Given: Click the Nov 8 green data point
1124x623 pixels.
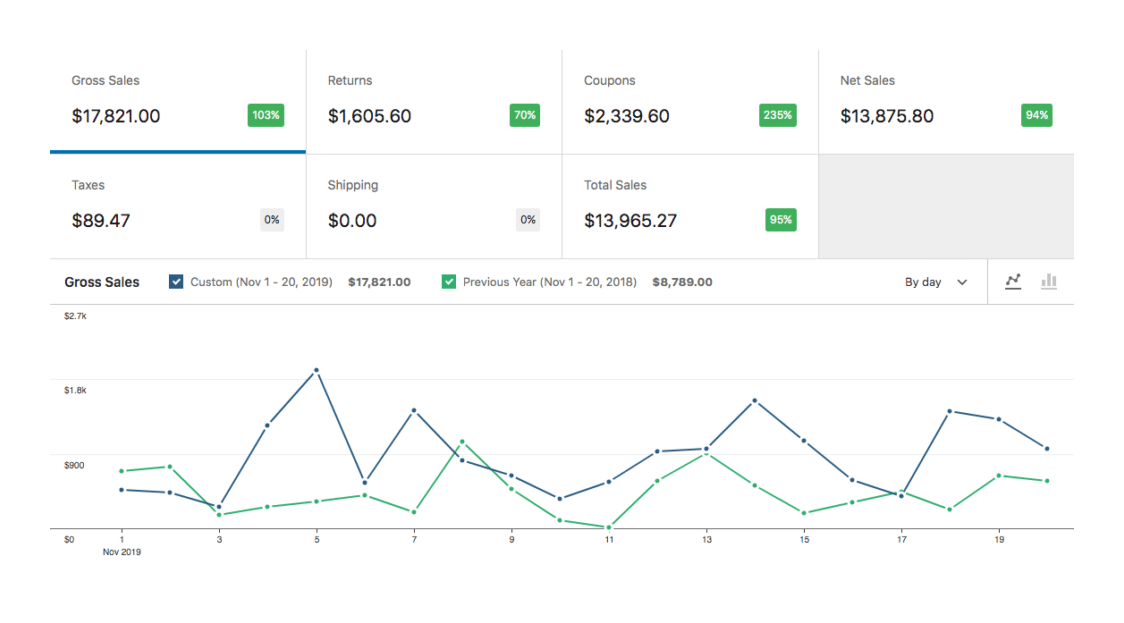Looking at the screenshot, I should (462, 441).
